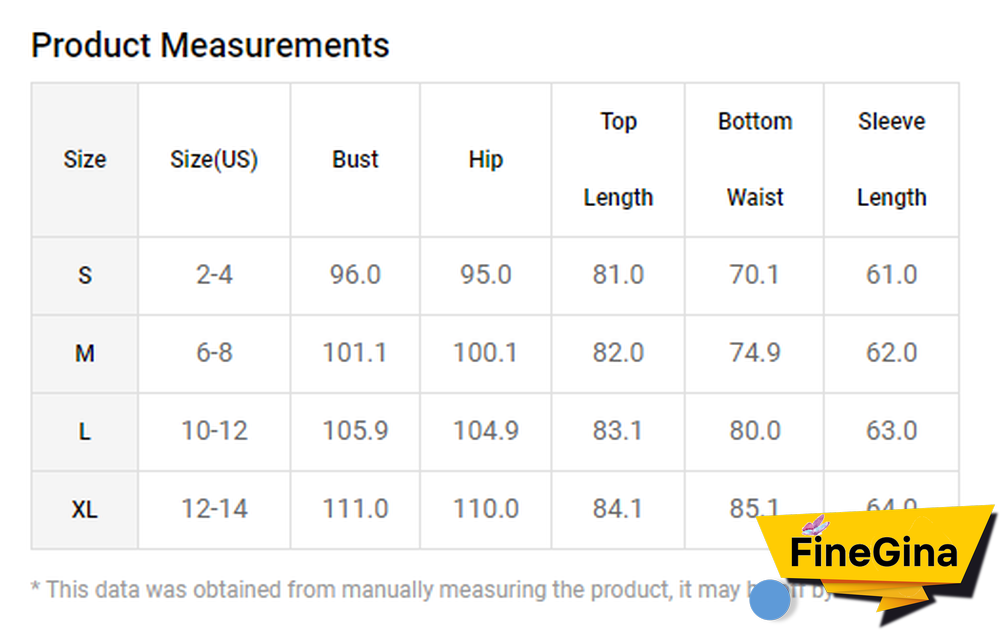Select the Size column header
Viewport: 1000px width, 630px height.
coord(85,160)
